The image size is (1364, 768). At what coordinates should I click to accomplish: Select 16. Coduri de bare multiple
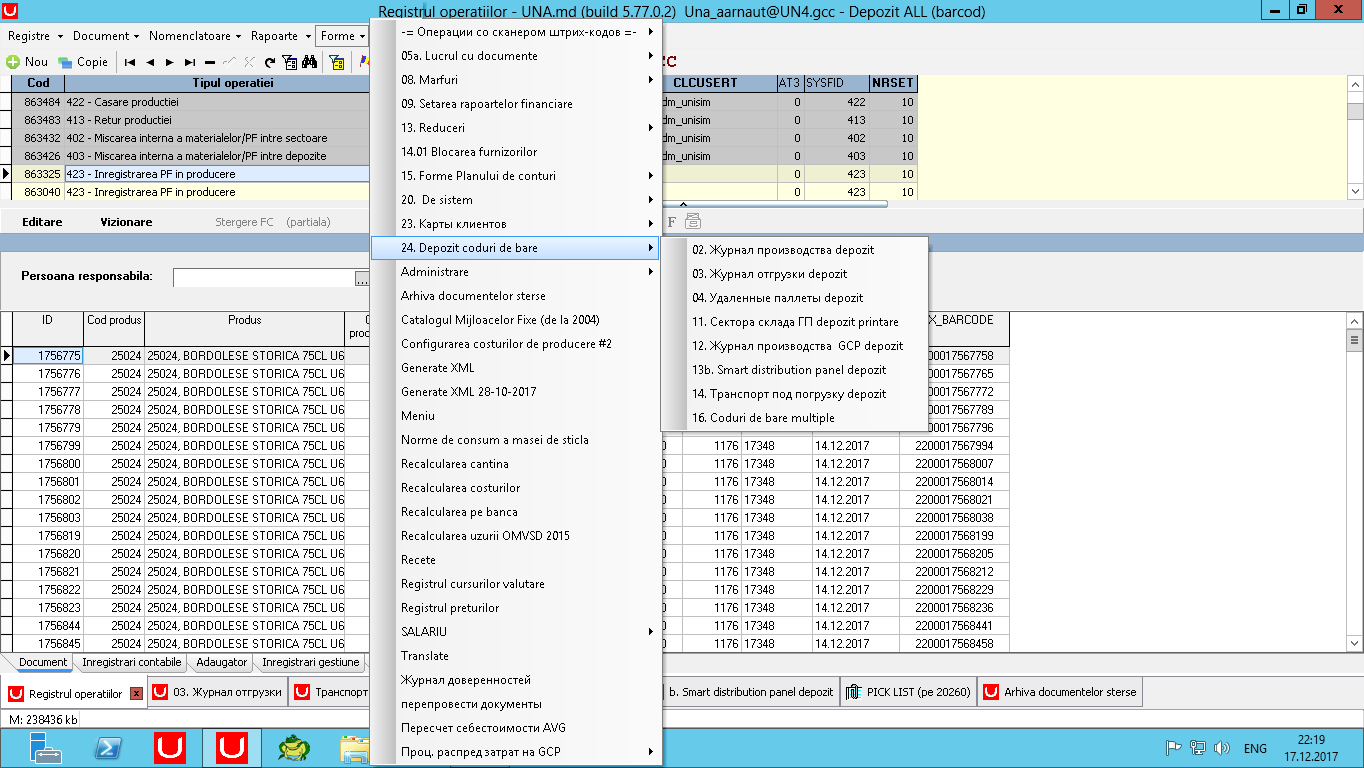[x=794, y=418]
